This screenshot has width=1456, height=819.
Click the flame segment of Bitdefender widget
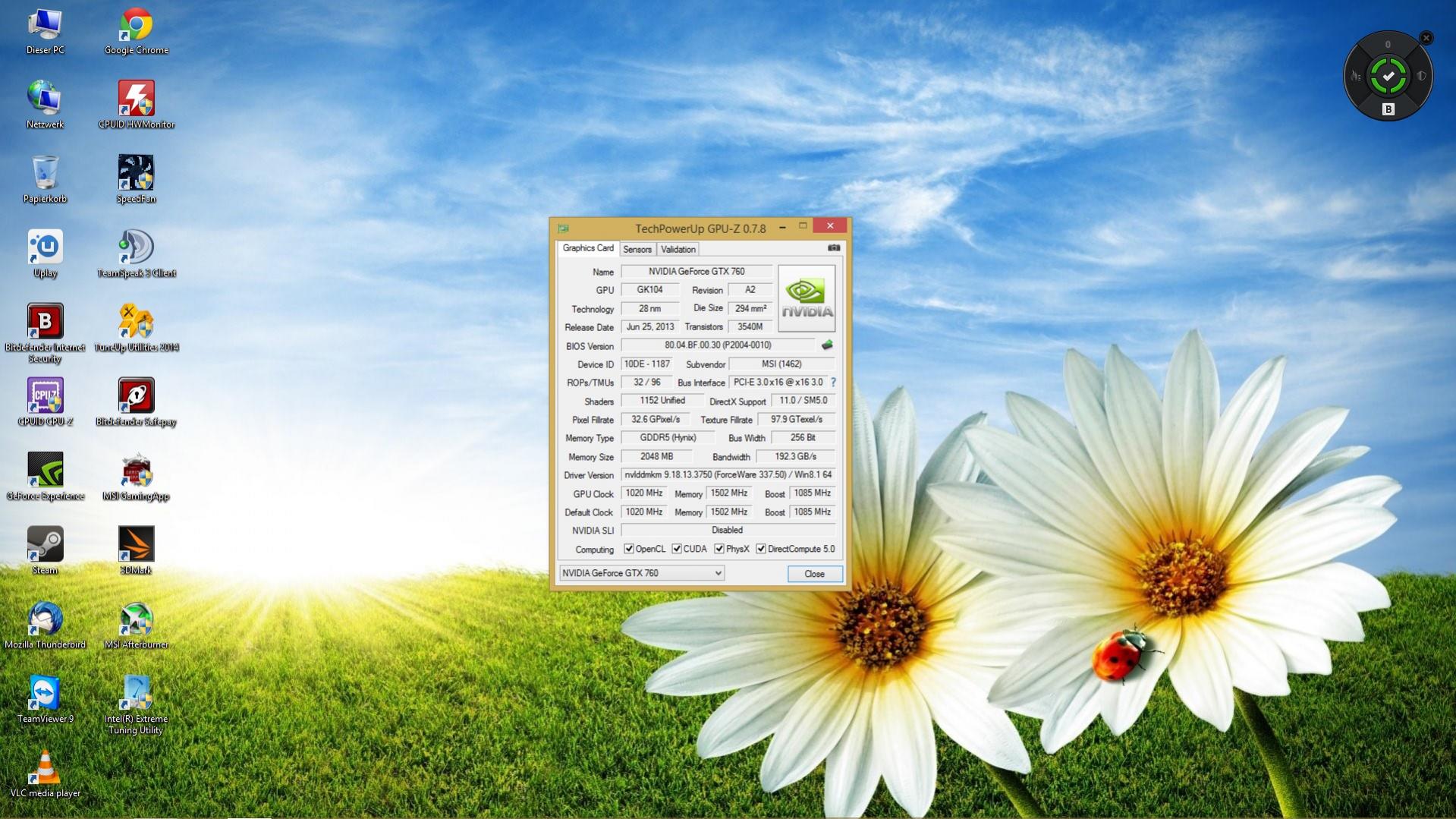tap(1355, 76)
